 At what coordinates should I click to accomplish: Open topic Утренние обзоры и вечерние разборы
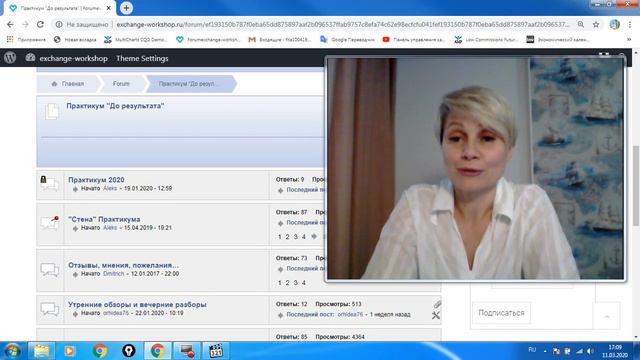pos(137,304)
